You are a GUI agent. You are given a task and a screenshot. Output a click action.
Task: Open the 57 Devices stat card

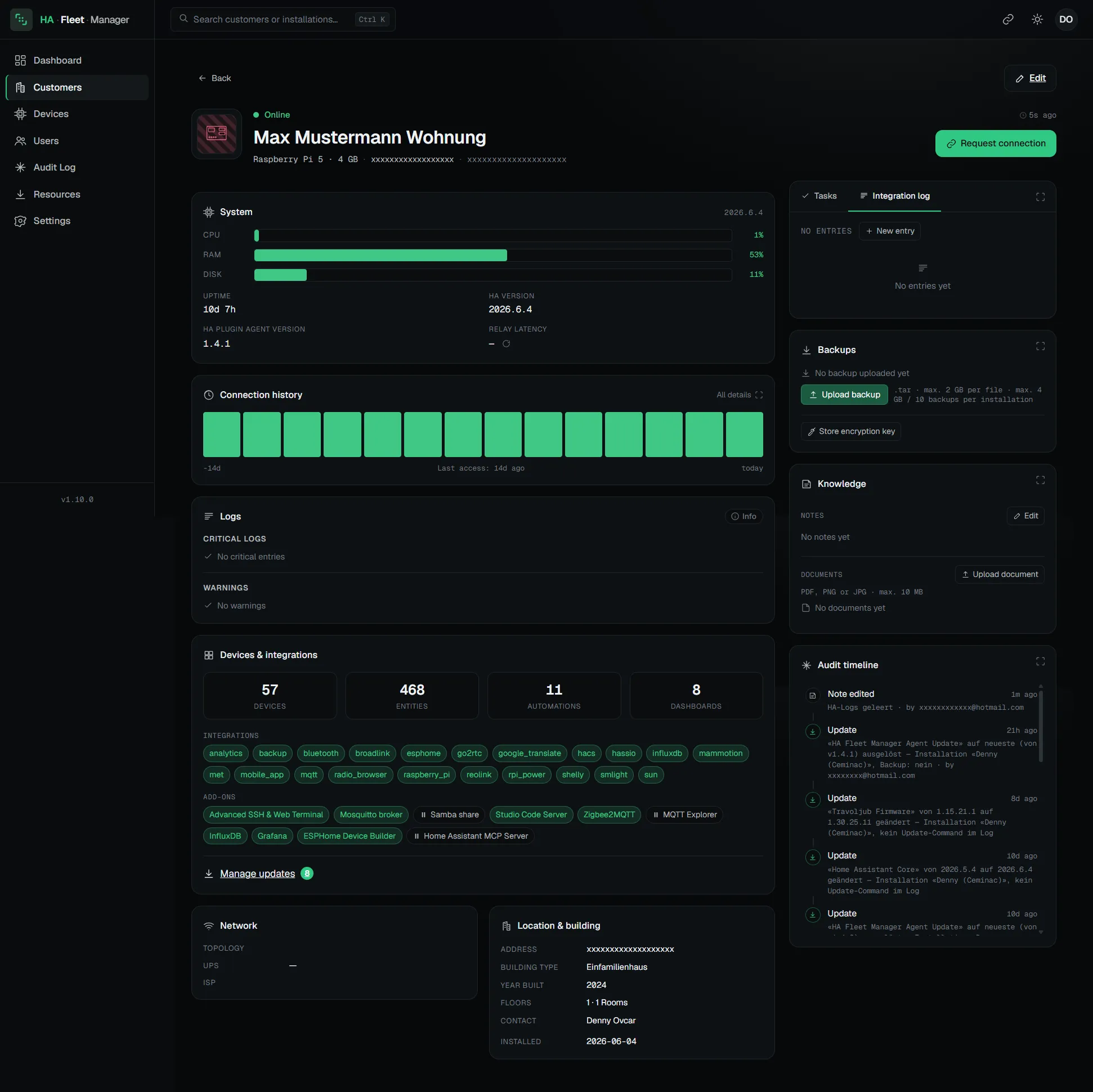pos(270,696)
